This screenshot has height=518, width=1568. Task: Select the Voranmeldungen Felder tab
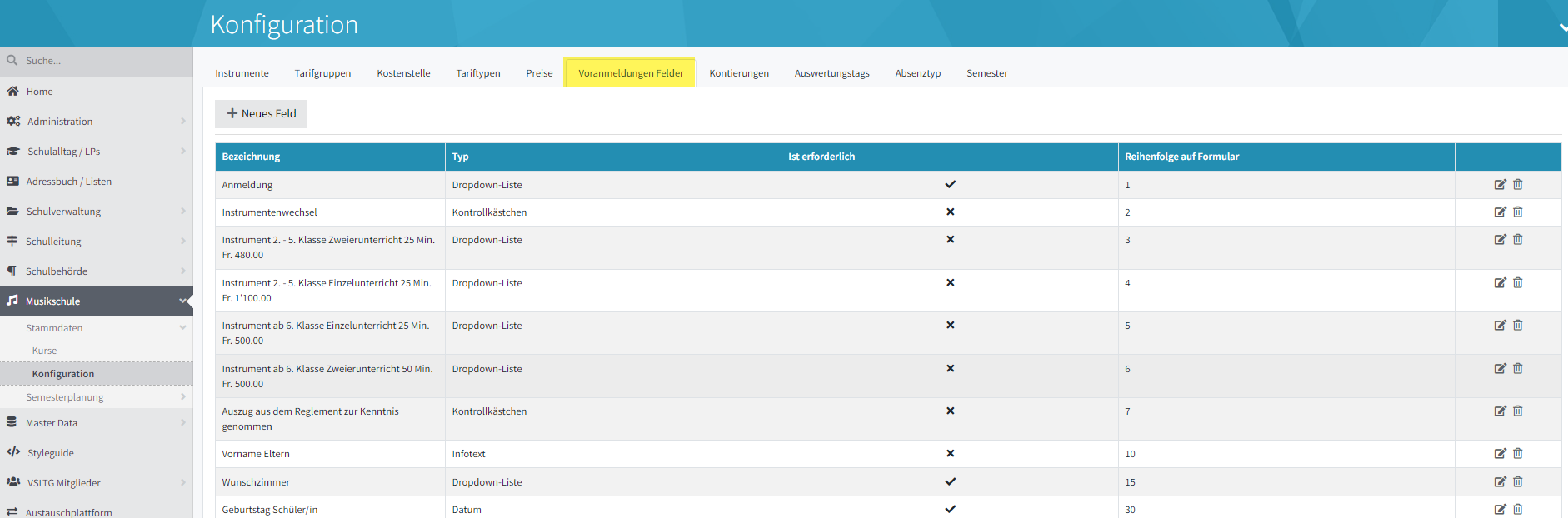pos(631,73)
